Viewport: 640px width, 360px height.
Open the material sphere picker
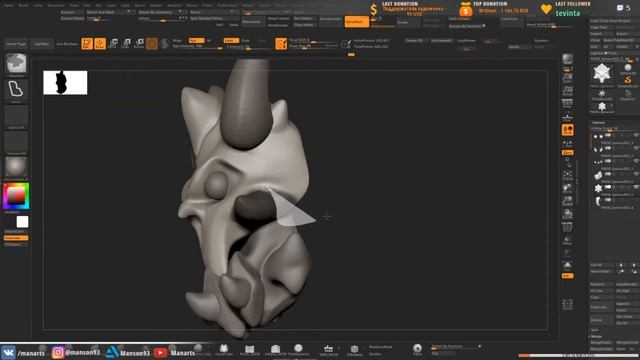16,168
